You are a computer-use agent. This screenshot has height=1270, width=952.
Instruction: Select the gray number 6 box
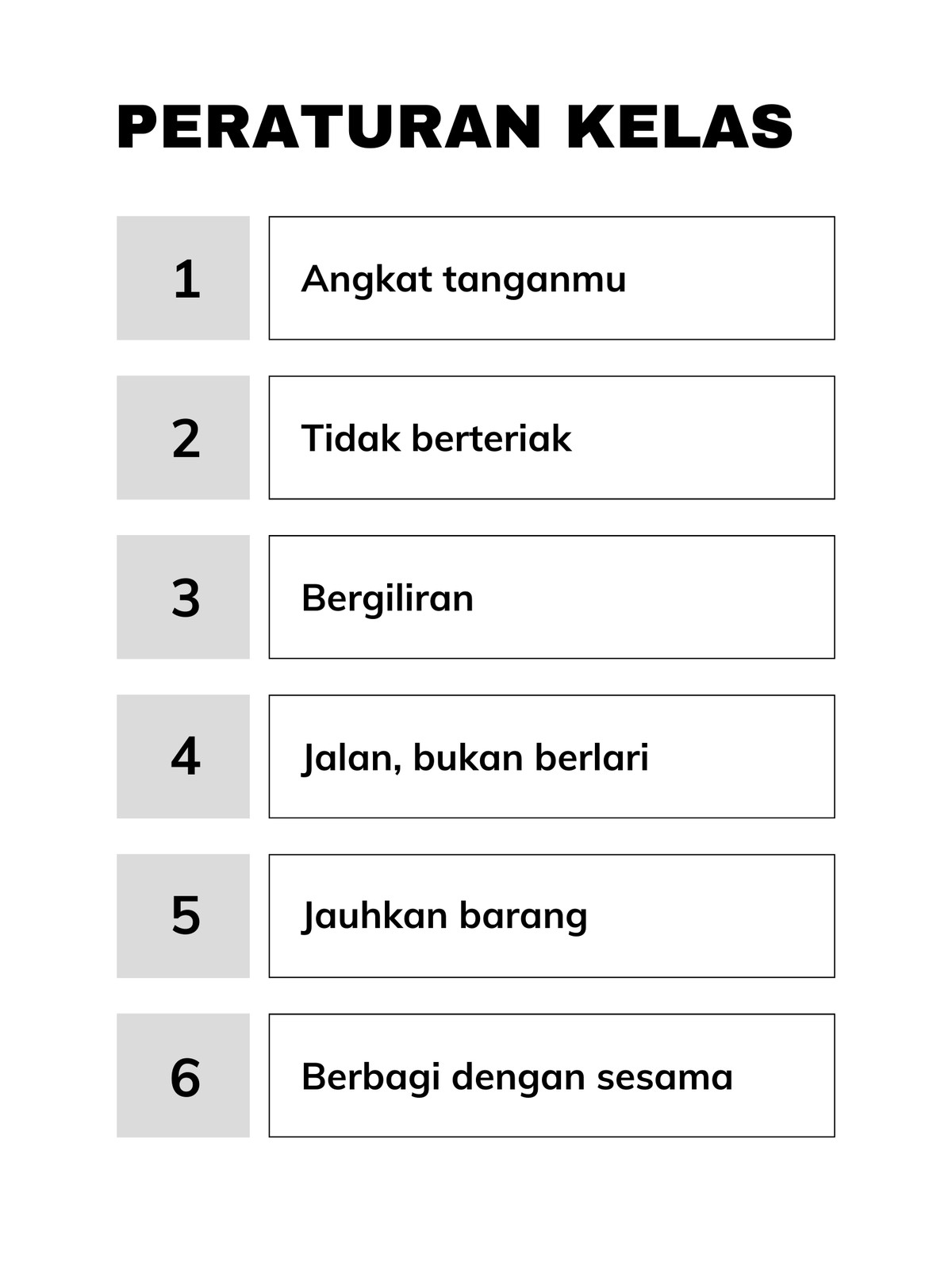183,1076
